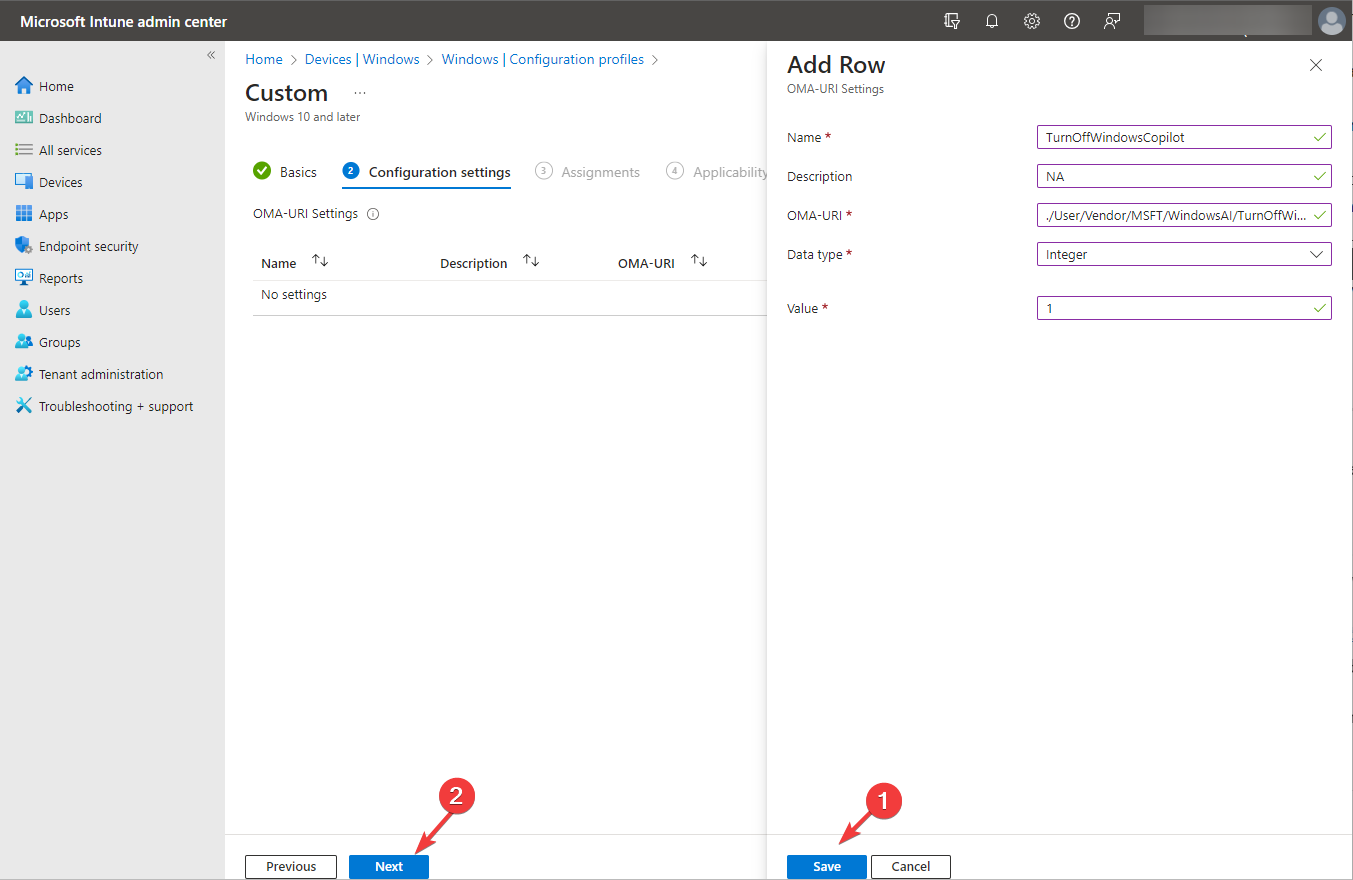Click the Endpoint security shield icon

coord(24,246)
